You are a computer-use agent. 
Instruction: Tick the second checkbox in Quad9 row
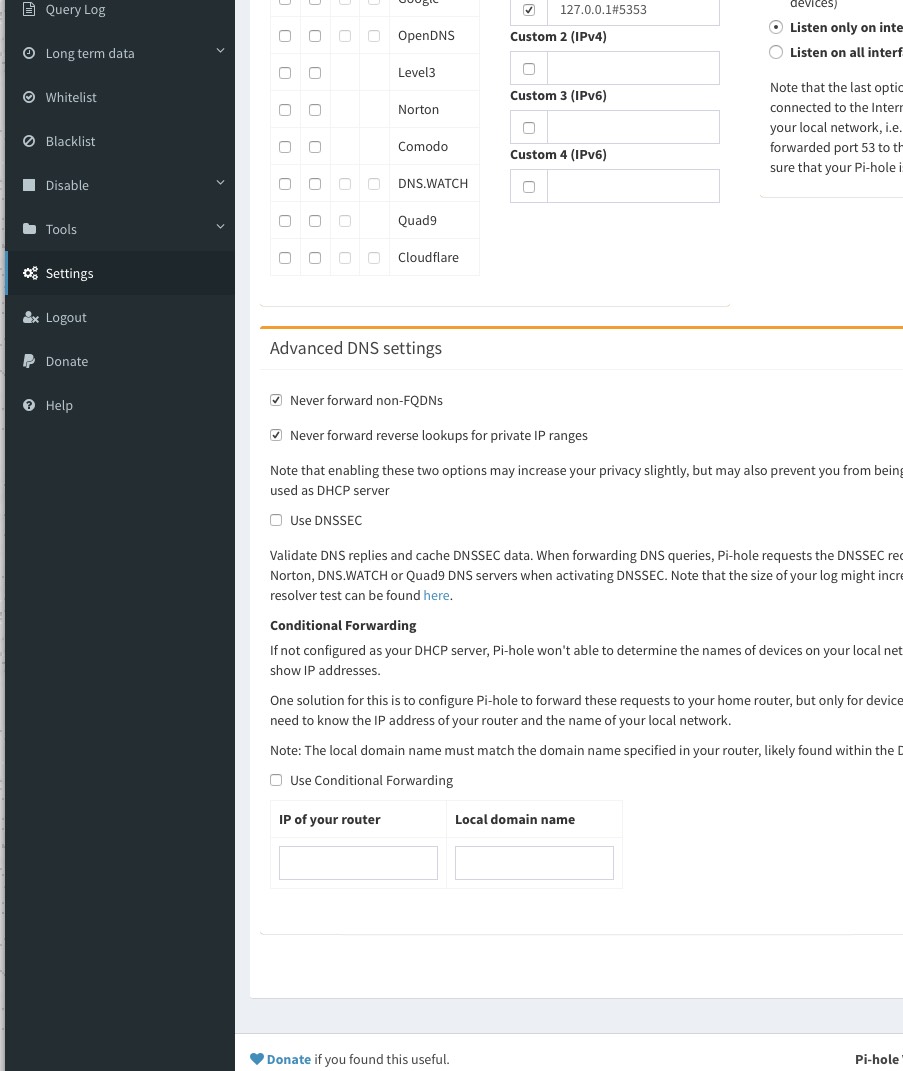pos(315,221)
